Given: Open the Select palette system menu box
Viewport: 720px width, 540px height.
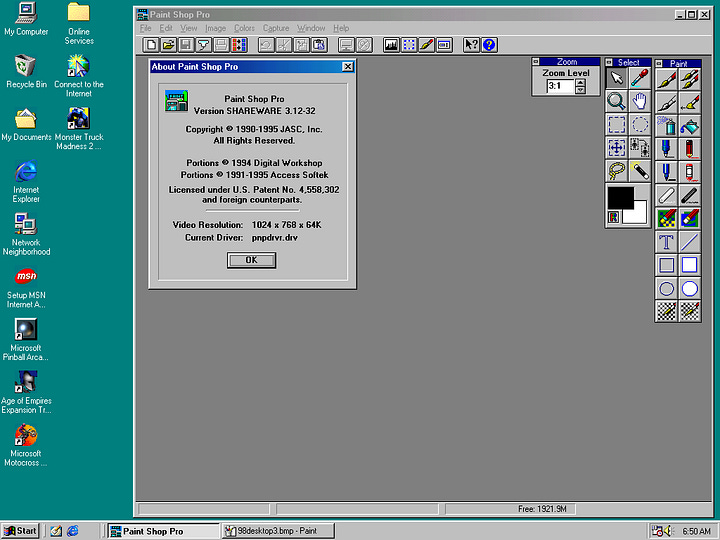Looking at the screenshot, I should click(x=609, y=62).
